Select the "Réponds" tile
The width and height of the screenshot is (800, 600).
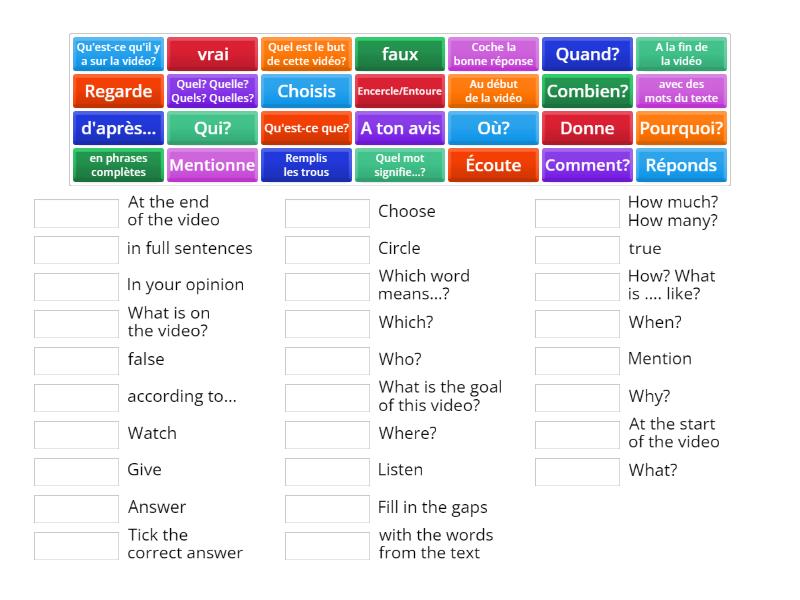coord(682,165)
